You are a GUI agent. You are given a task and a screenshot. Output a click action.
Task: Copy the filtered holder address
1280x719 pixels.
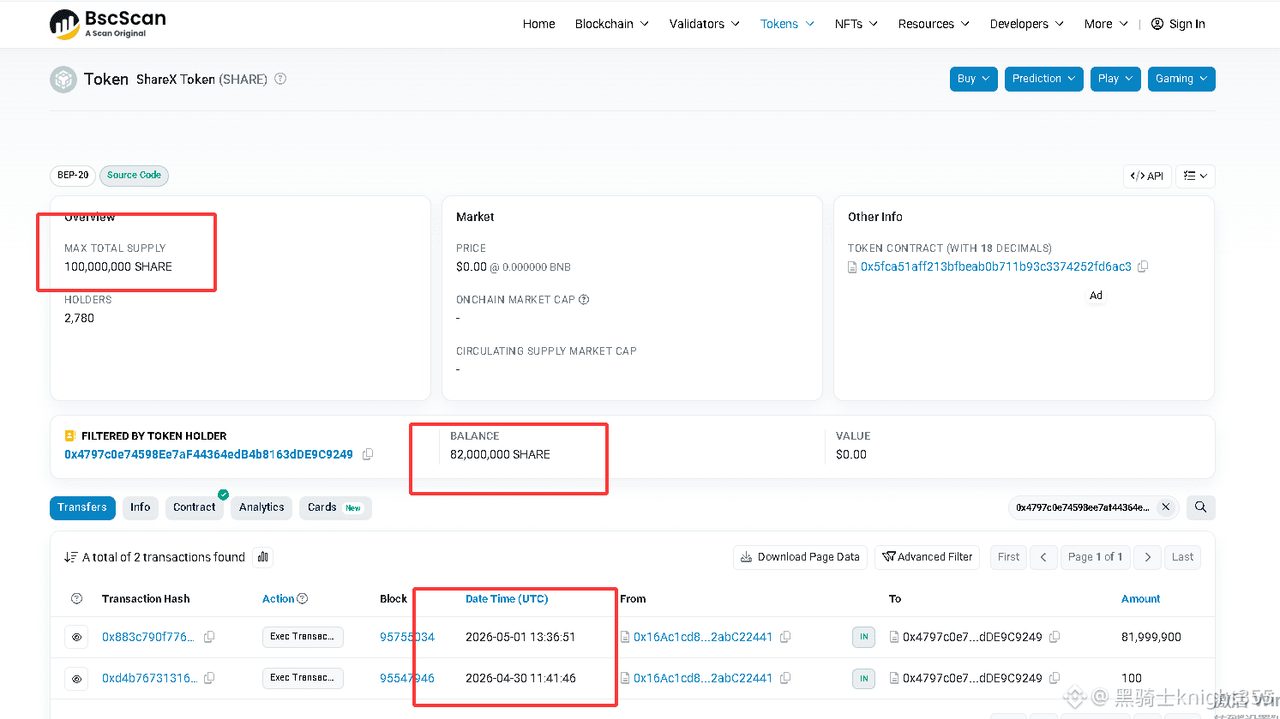368,454
